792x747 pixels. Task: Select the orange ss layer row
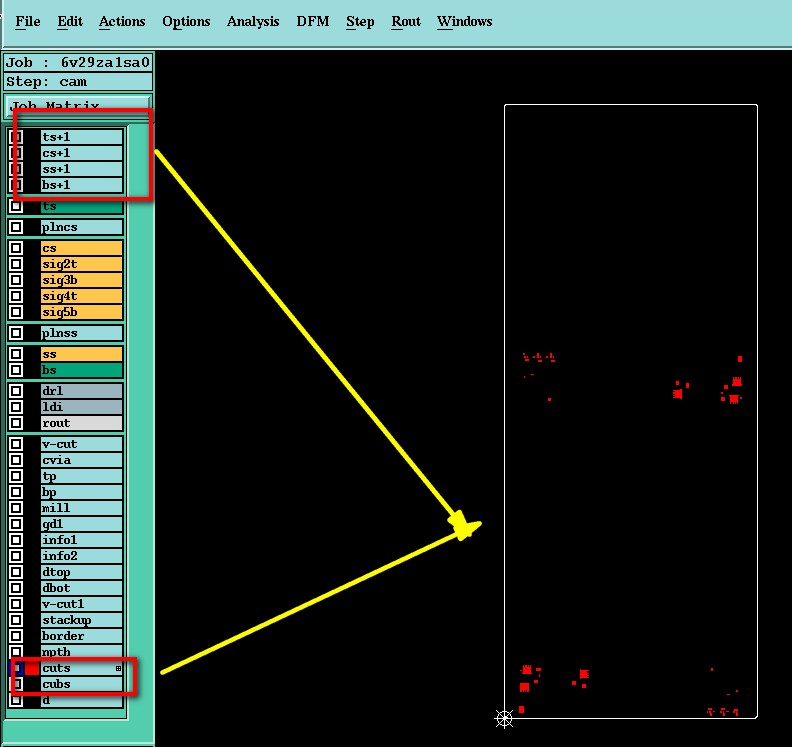point(82,354)
